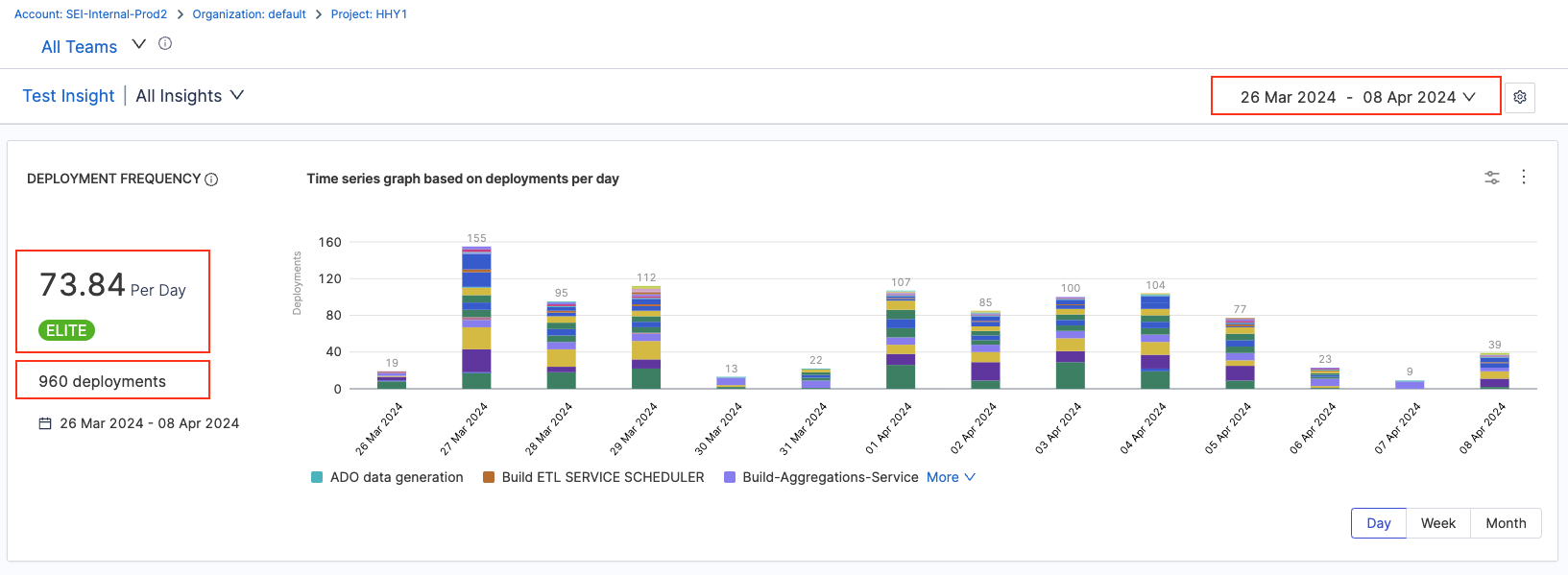Expand the All Teams dropdown
The height and width of the screenshot is (575, 1568).
pos(138,45)
